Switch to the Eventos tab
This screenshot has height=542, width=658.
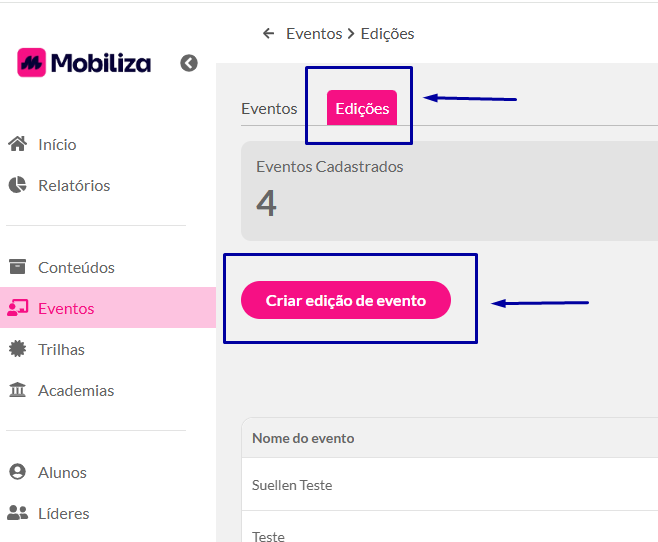(x=269, y=109)
